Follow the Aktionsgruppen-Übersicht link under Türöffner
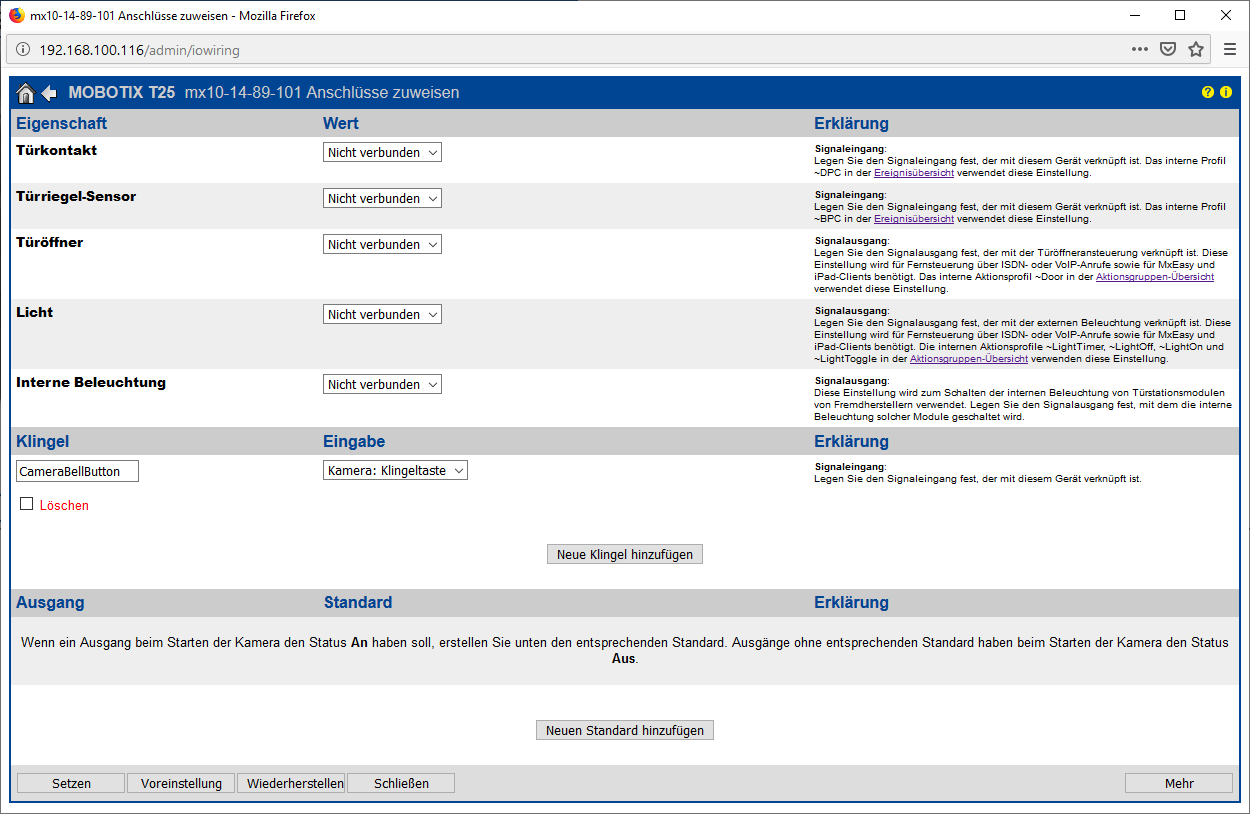Viewport: 1250px width, 814px height. 1155,277
